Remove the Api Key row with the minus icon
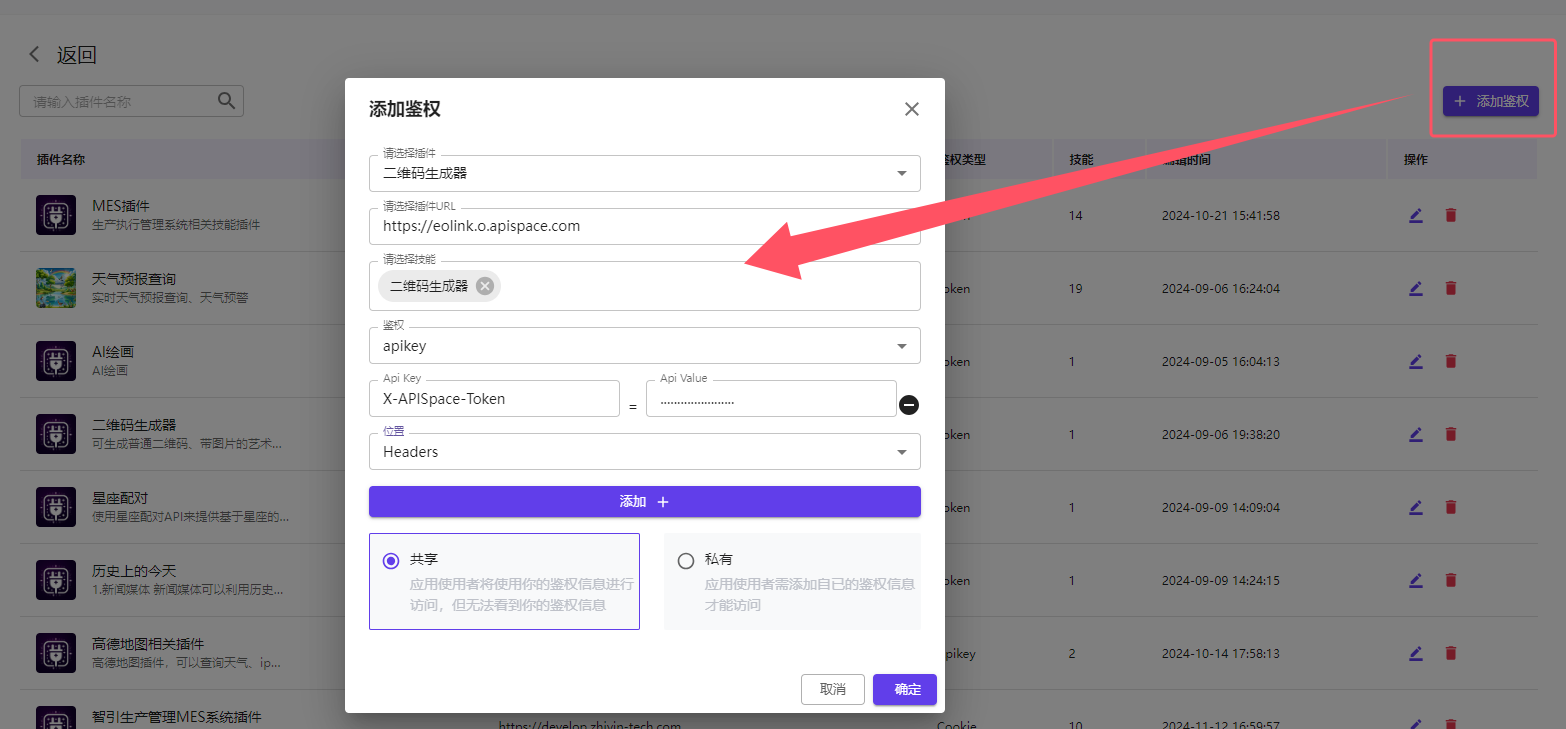The image size is (1566, 729). click(x=909, y=405)
